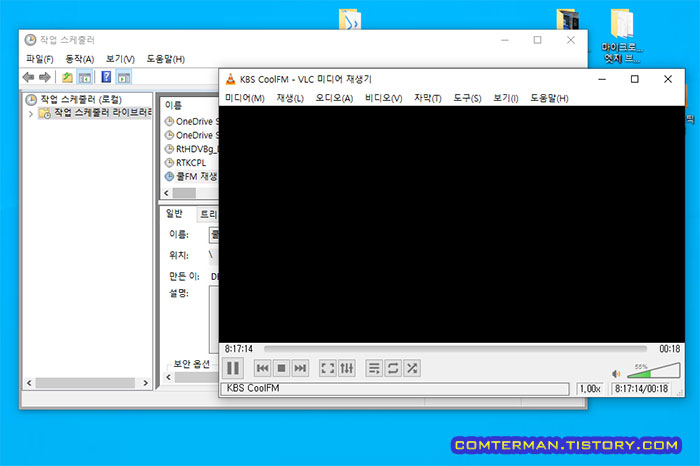Select the RTKCPL task row
700x466 pixels.
[186, 163]
